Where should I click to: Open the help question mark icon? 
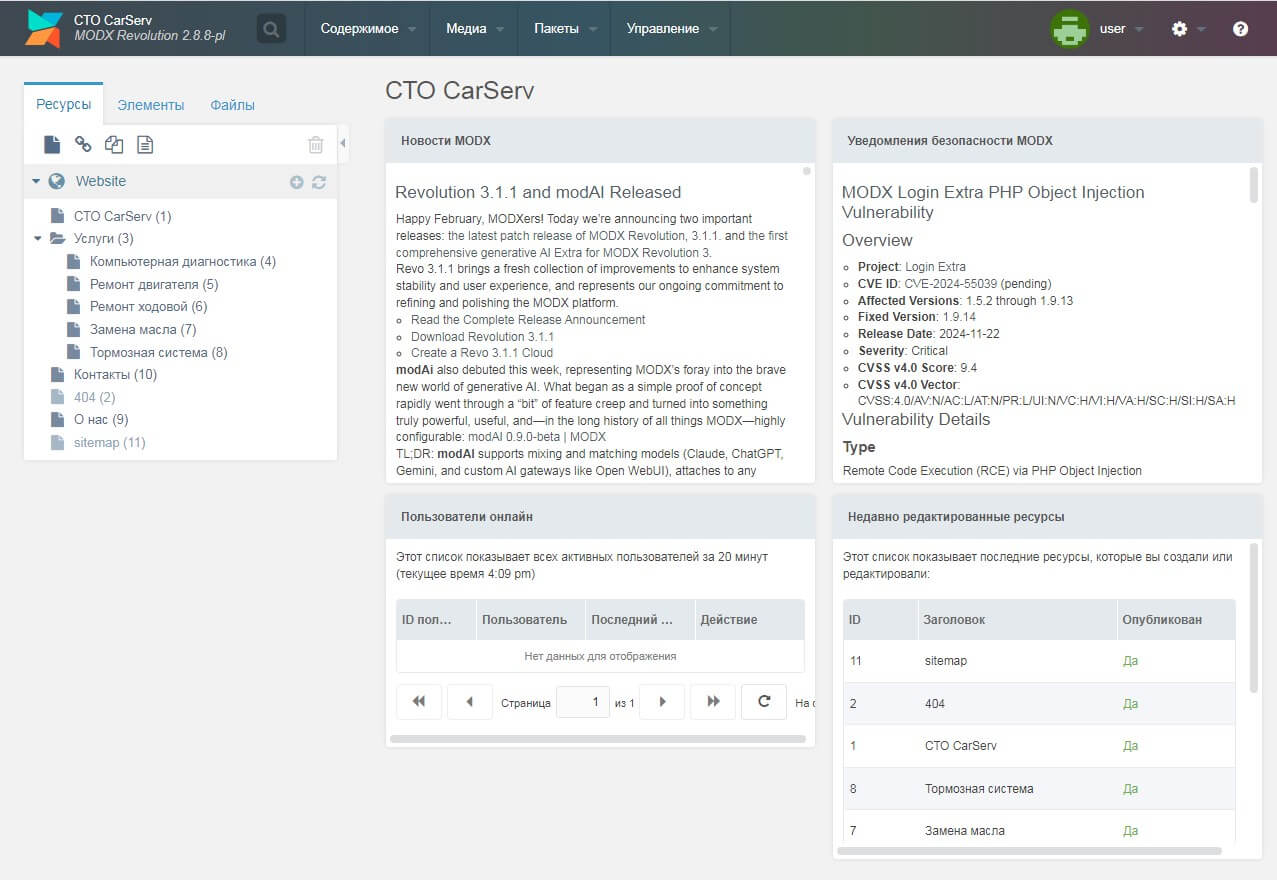pos(1240,29)
